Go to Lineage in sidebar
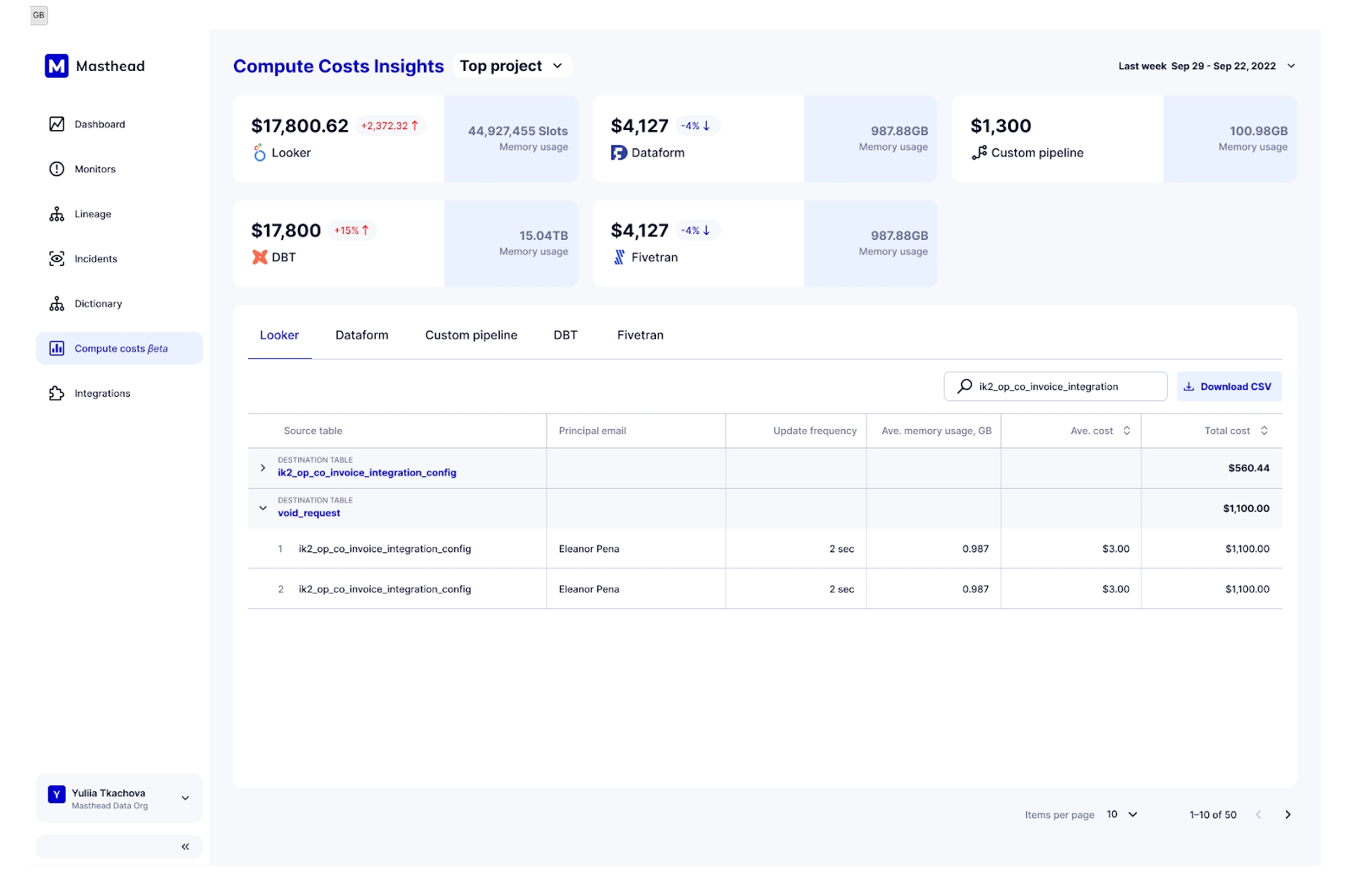 [x=57, y=214]
